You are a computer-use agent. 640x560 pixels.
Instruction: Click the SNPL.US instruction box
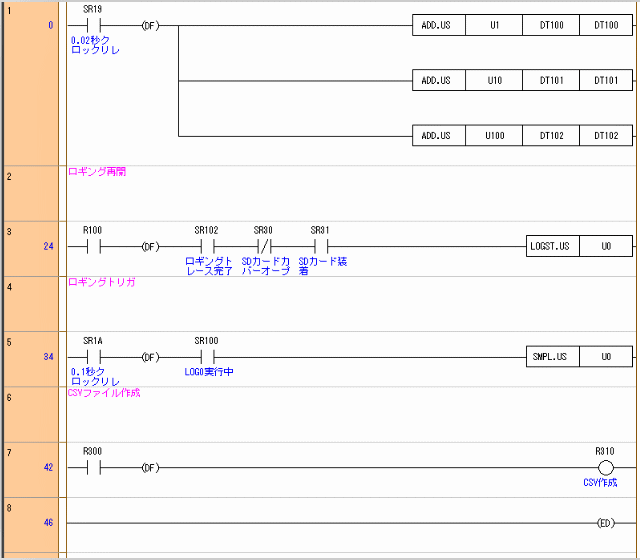[552, 357]
